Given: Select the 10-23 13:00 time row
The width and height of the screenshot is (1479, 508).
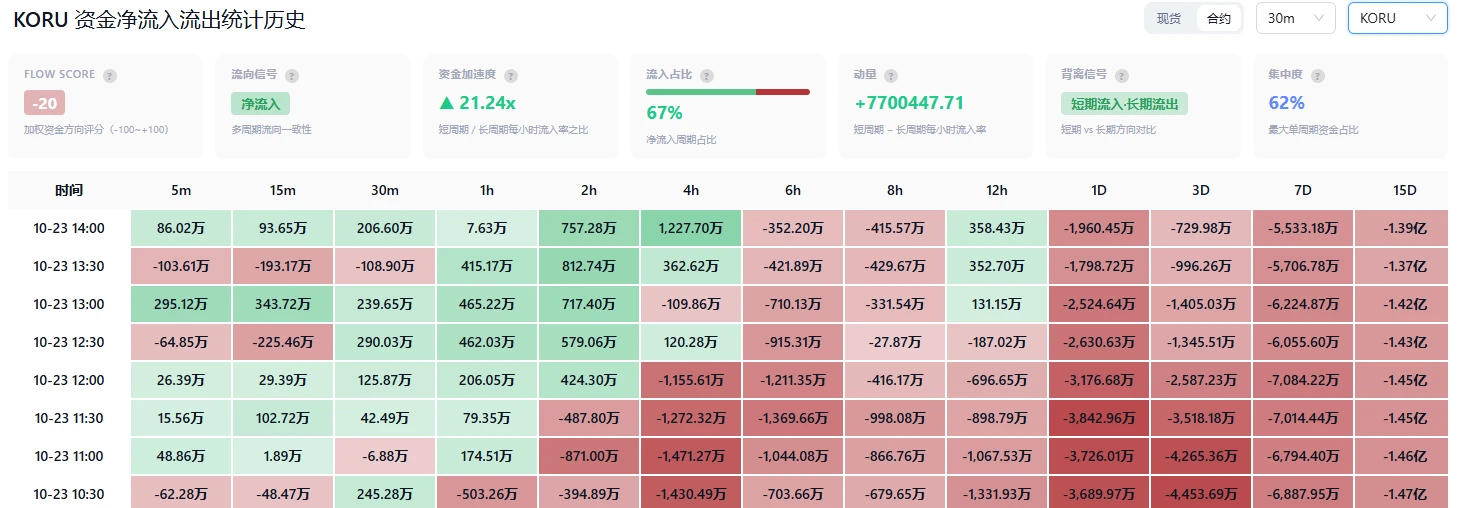Looking at the screenshot, I should 728,304.
